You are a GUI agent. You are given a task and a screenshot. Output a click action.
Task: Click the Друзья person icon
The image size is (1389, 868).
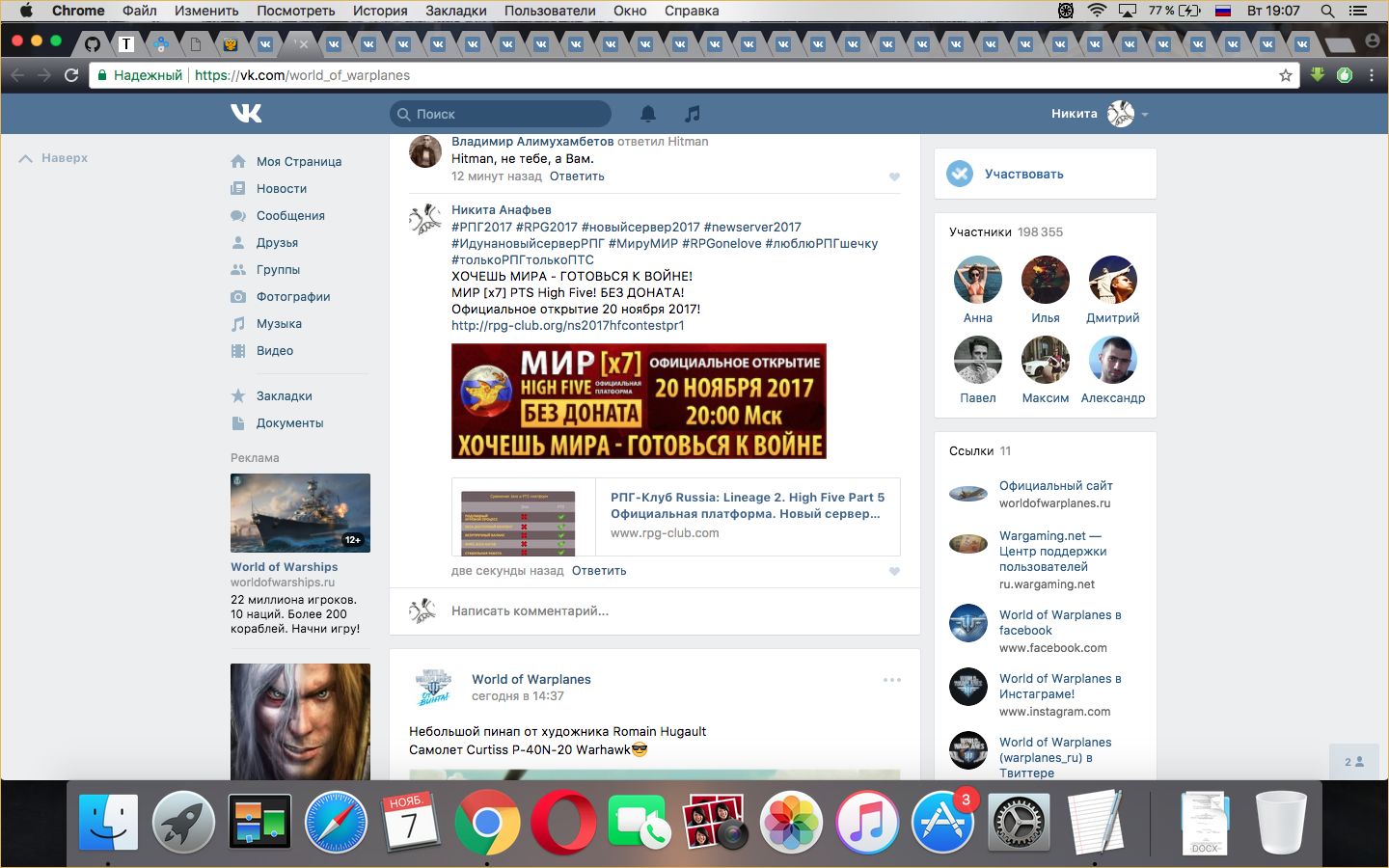(x=238, y=242)
